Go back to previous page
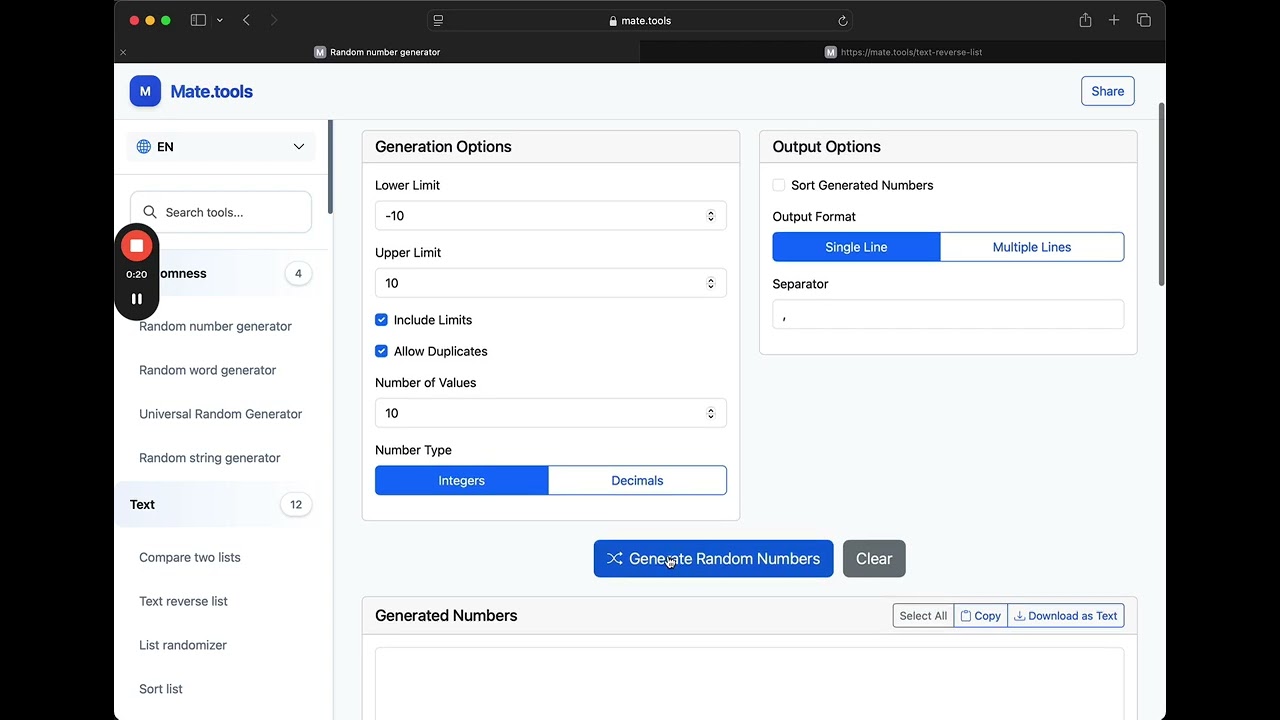1280x720 pixels. click(x=246, y=20)
